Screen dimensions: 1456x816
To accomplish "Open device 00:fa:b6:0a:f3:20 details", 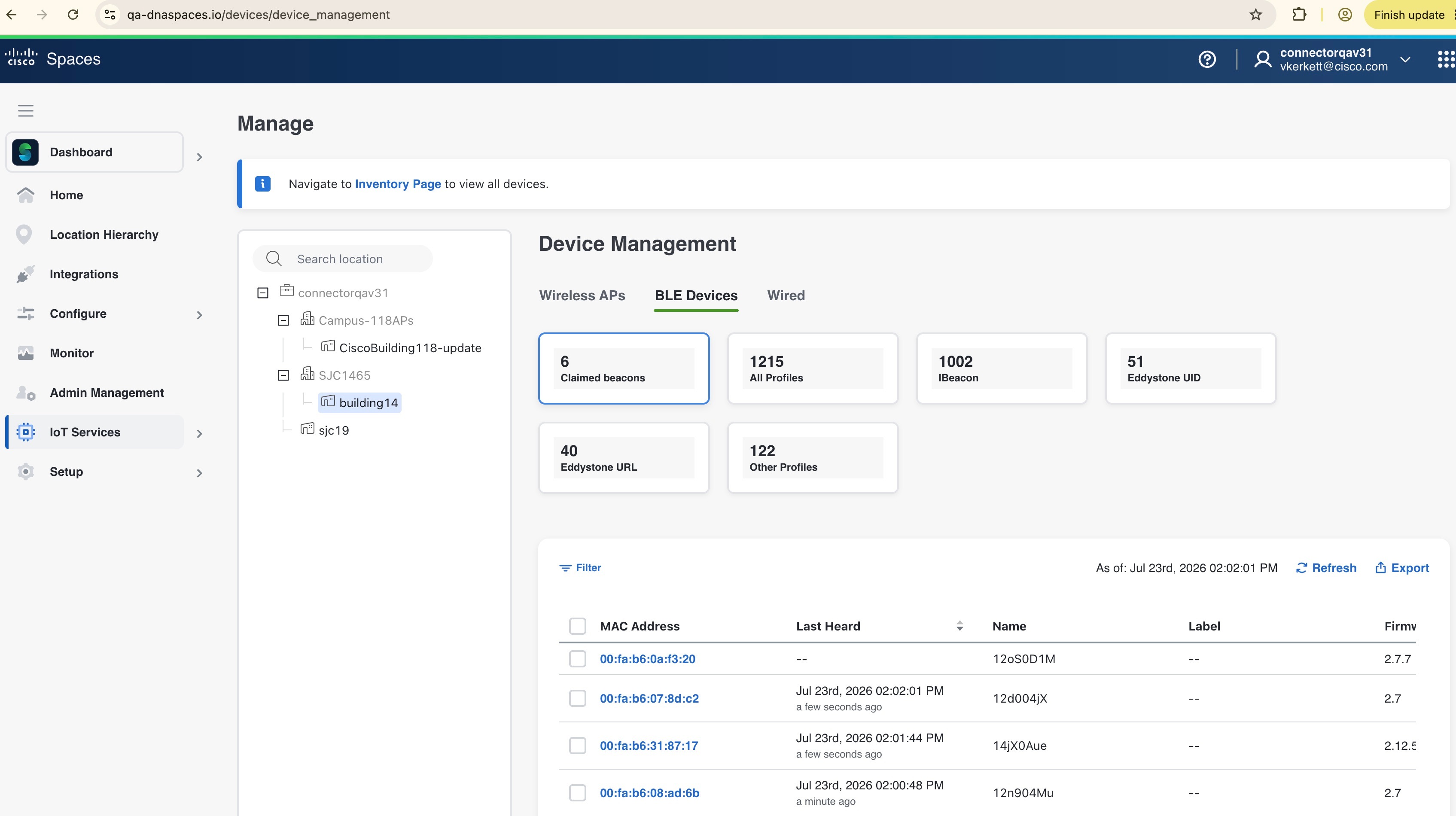I will 648,659.
